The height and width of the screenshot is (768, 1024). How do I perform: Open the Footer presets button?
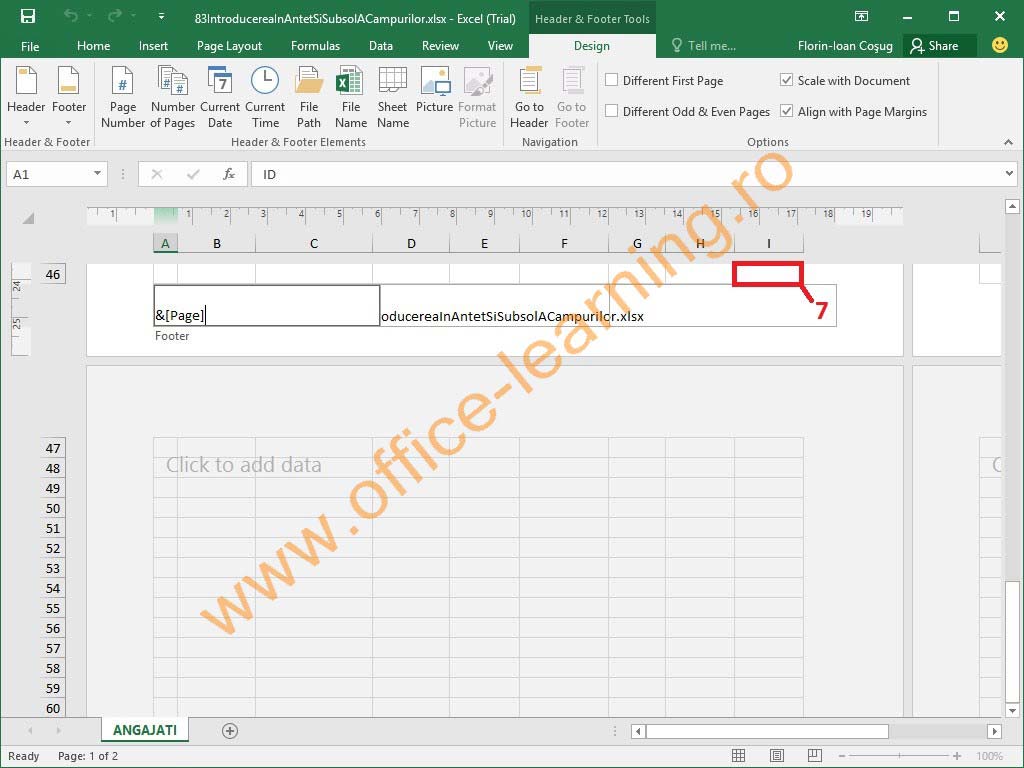69,97
